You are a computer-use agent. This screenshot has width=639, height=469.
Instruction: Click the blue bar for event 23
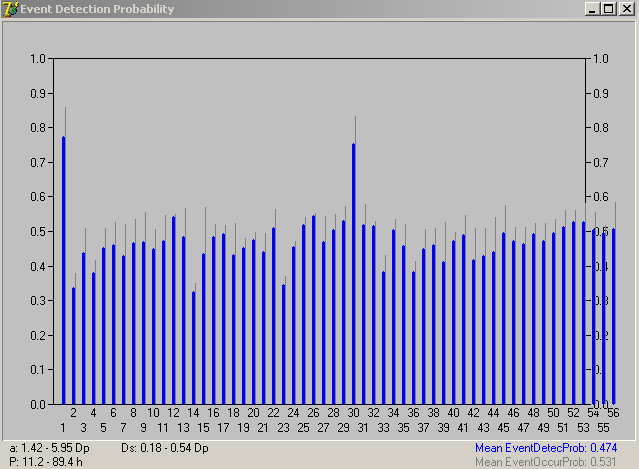click(x=284, y=345)
